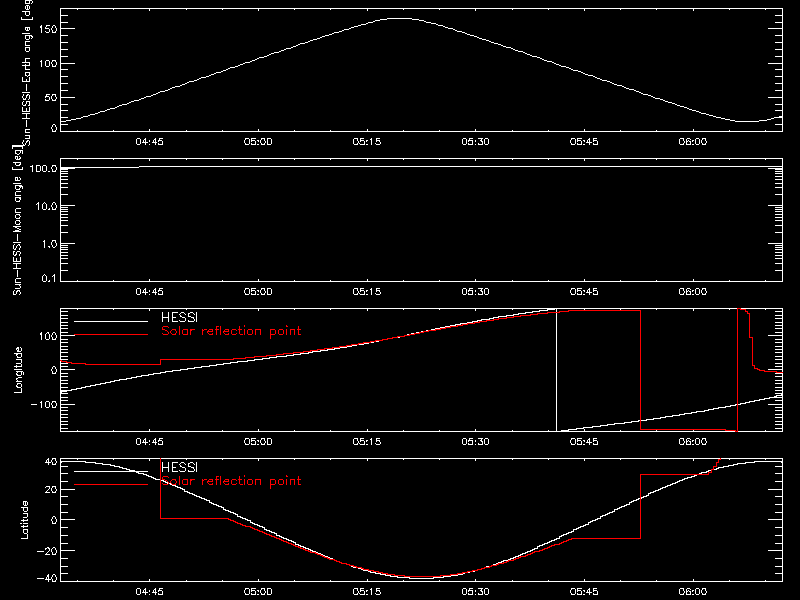Click 05:30 label under the Longitude plot

pyautogui.click(x=476, y=442)
